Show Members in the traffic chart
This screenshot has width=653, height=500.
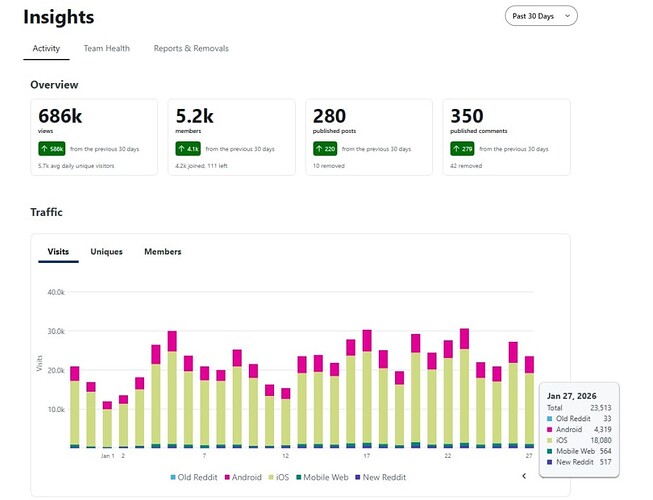pos(163,252)
